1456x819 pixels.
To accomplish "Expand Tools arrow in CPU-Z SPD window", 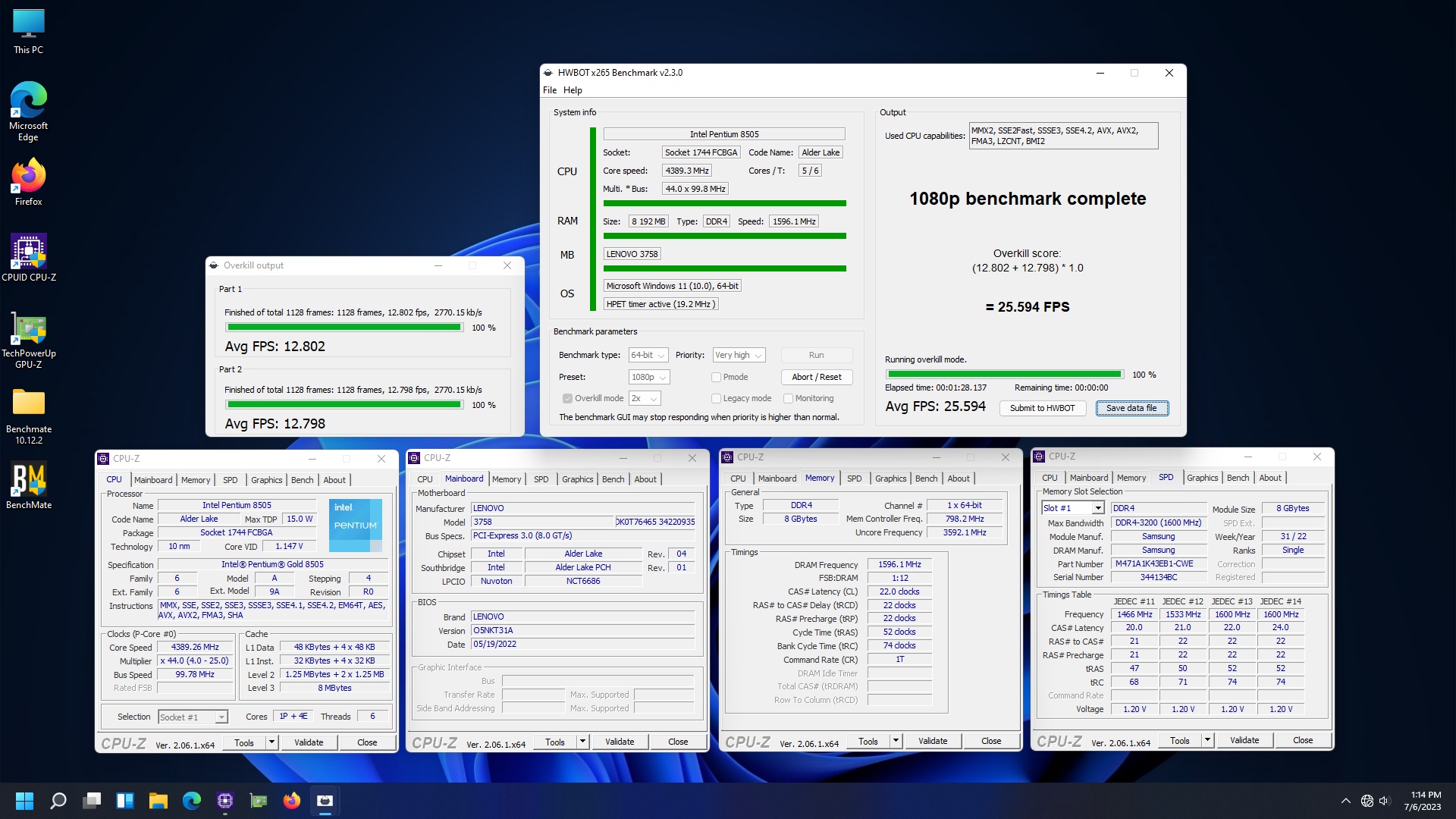I will tap(1207, 740).
